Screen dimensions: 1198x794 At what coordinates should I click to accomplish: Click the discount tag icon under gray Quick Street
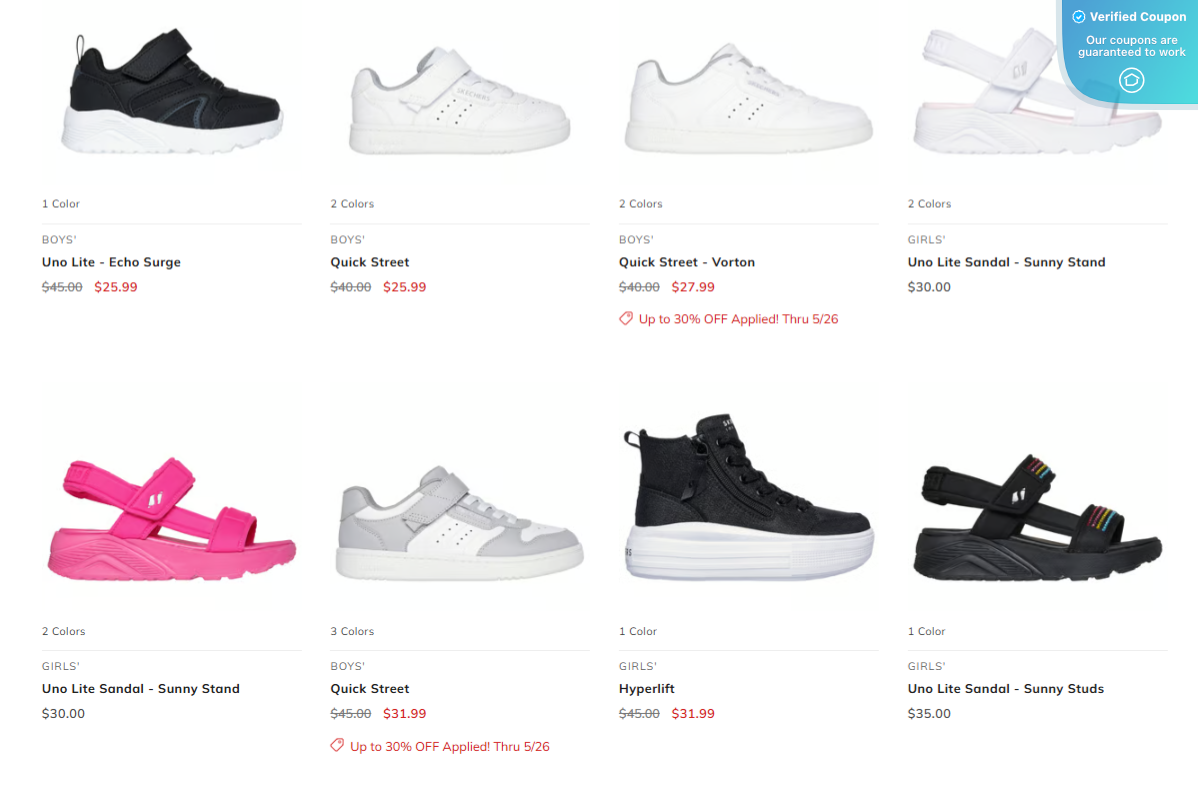point(337,745)
